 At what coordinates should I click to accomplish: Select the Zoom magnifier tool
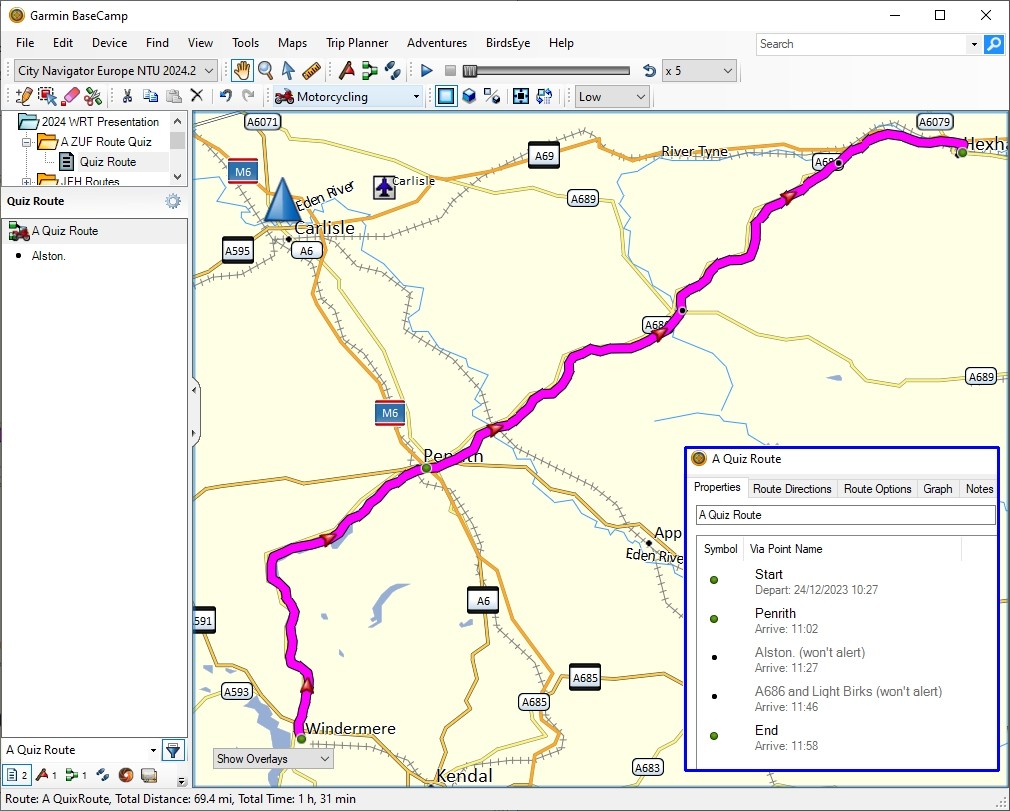pyautogui.click(x=265, y=70)
